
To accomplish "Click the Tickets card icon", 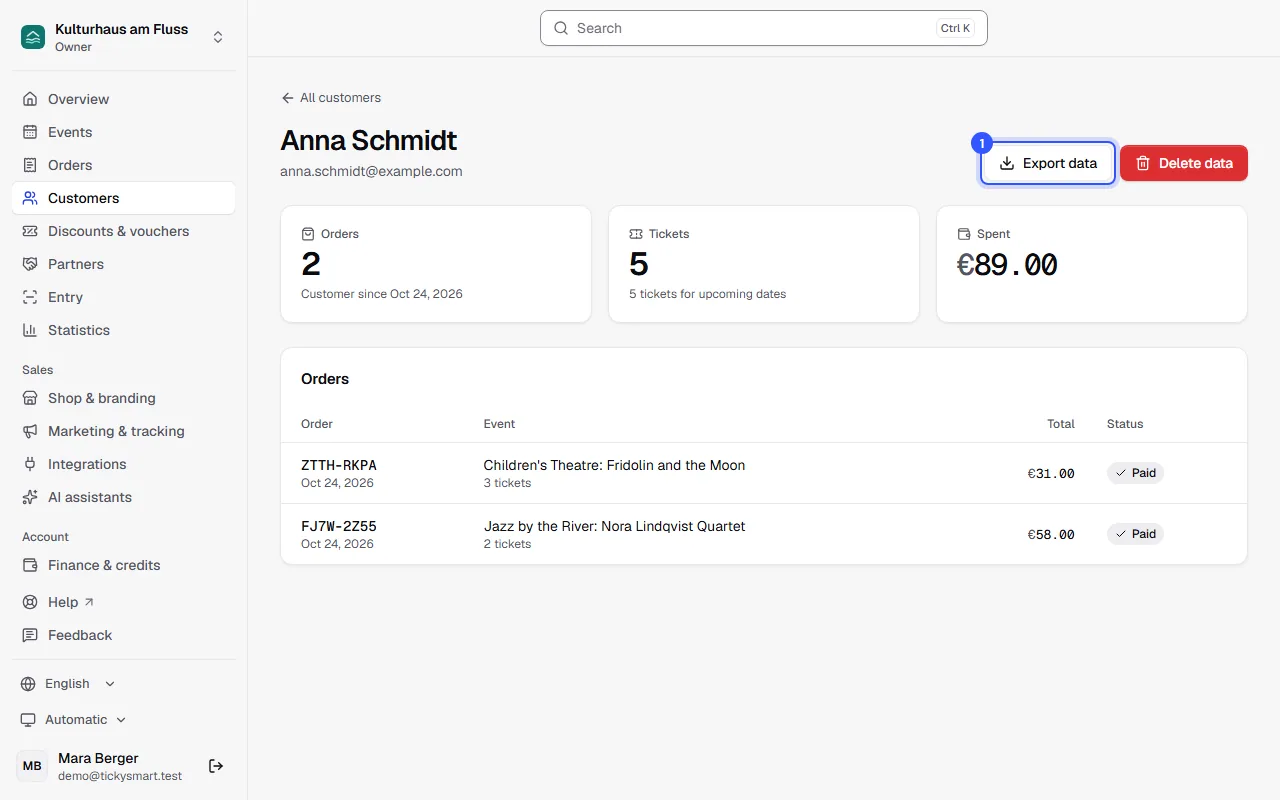I will click(636, 234).
